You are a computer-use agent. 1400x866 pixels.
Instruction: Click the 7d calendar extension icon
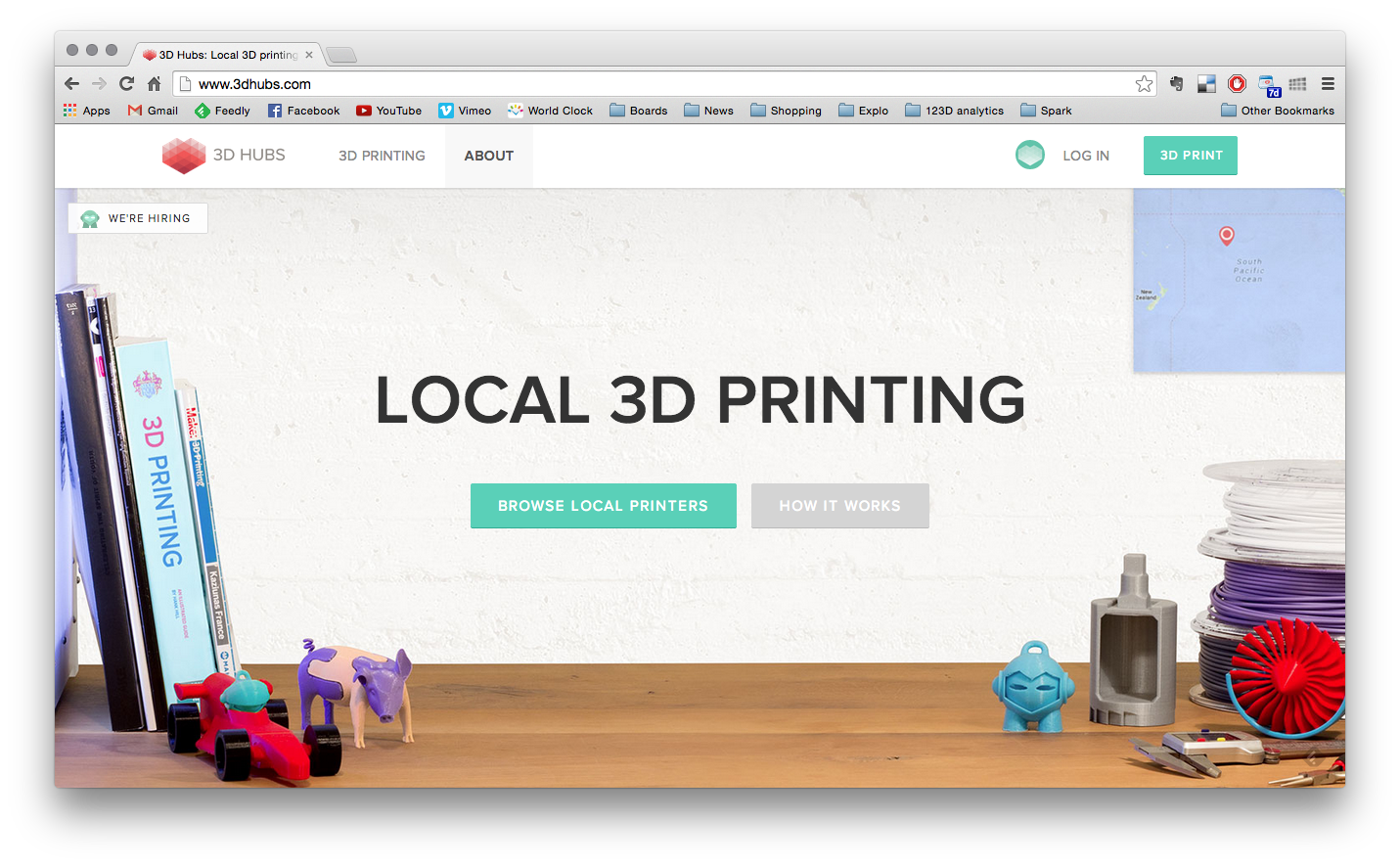tap(1269, 86)
